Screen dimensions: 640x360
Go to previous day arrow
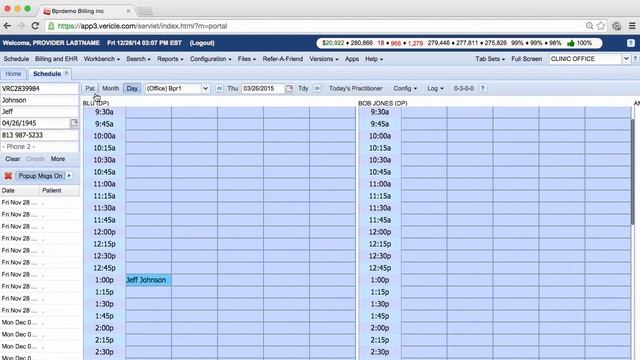(220, 88)
